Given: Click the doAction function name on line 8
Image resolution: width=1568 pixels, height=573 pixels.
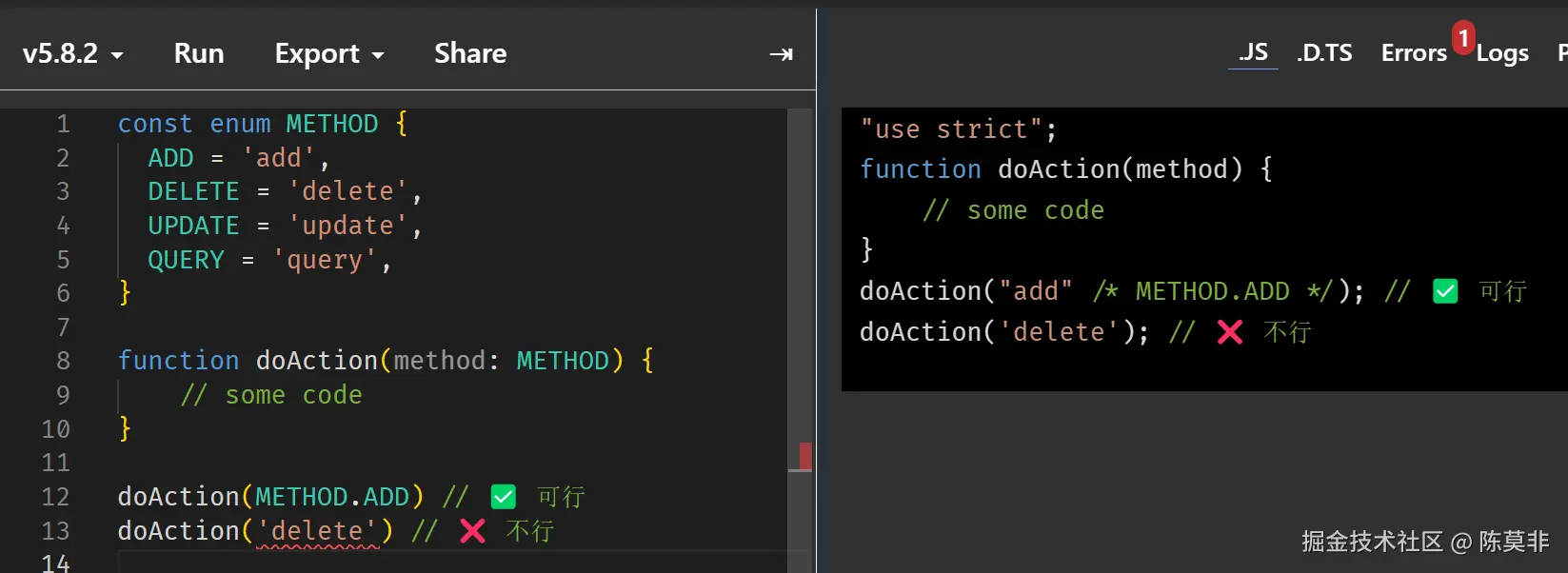Looking at the screenshot, I should click(316, 361).
